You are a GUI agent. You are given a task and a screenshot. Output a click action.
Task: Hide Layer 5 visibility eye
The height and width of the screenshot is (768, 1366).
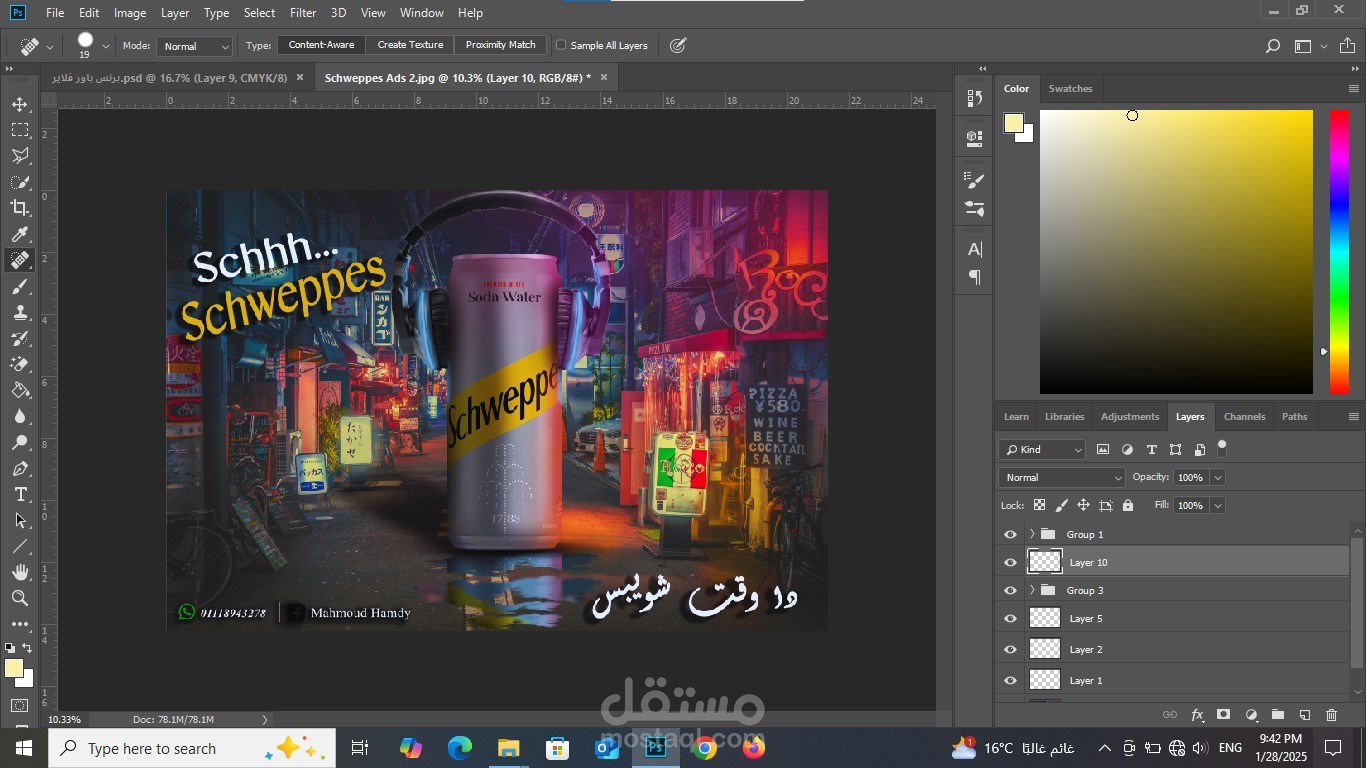click(x=1010, y=618)
